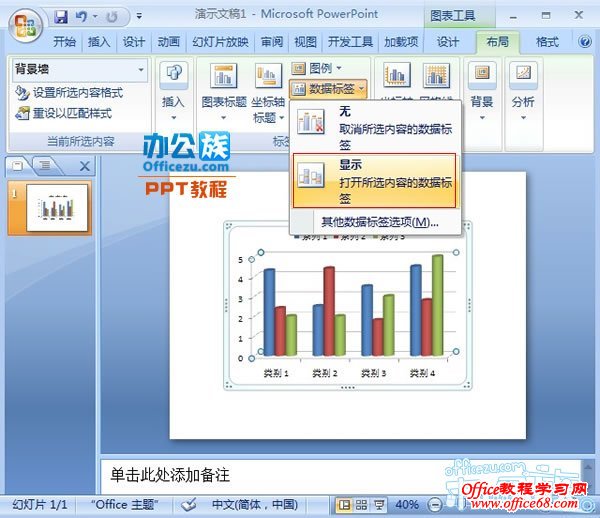Switch to the 加载项 tab
The width and height of the screenshot is (600, 518).
click(401, 41)
